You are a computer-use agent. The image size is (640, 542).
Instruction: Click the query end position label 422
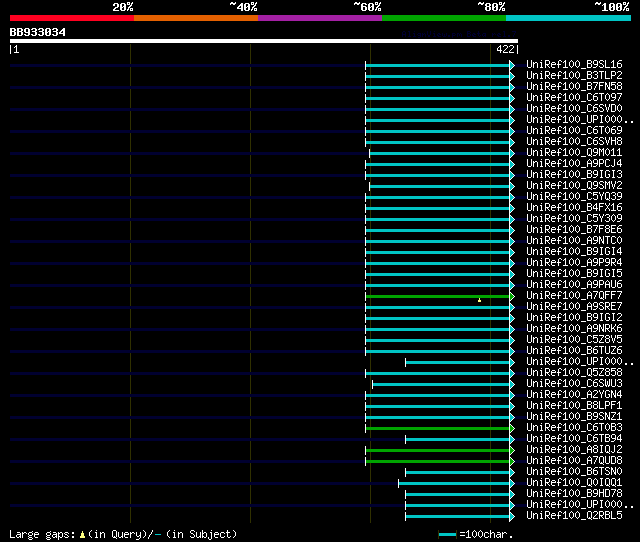[505, 49]
